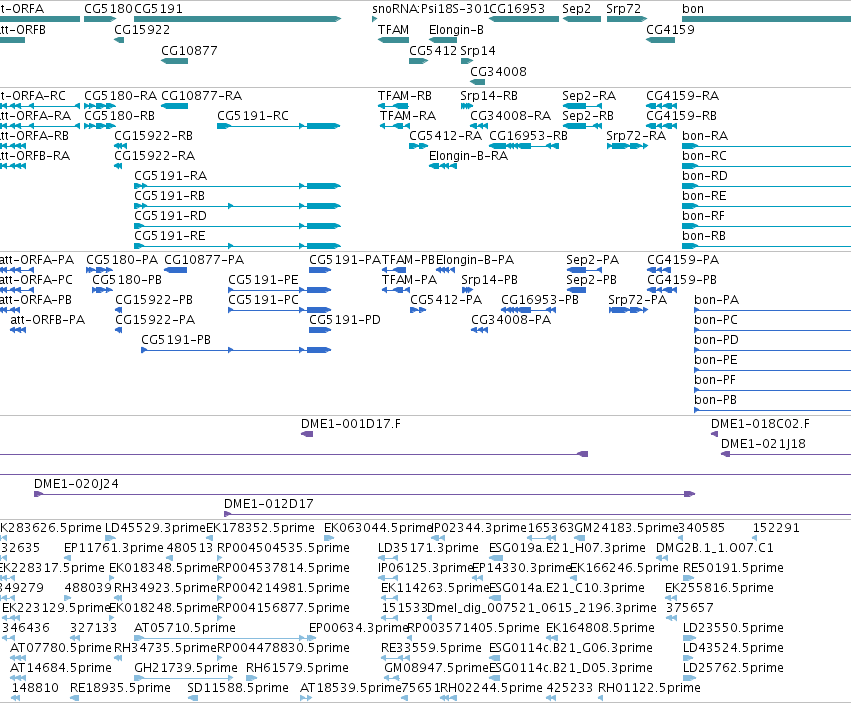Image resolution: width=851 pixels, height=703 pixels.
Task: Open the Srp72-PA protein label
Action: (637, 300)
